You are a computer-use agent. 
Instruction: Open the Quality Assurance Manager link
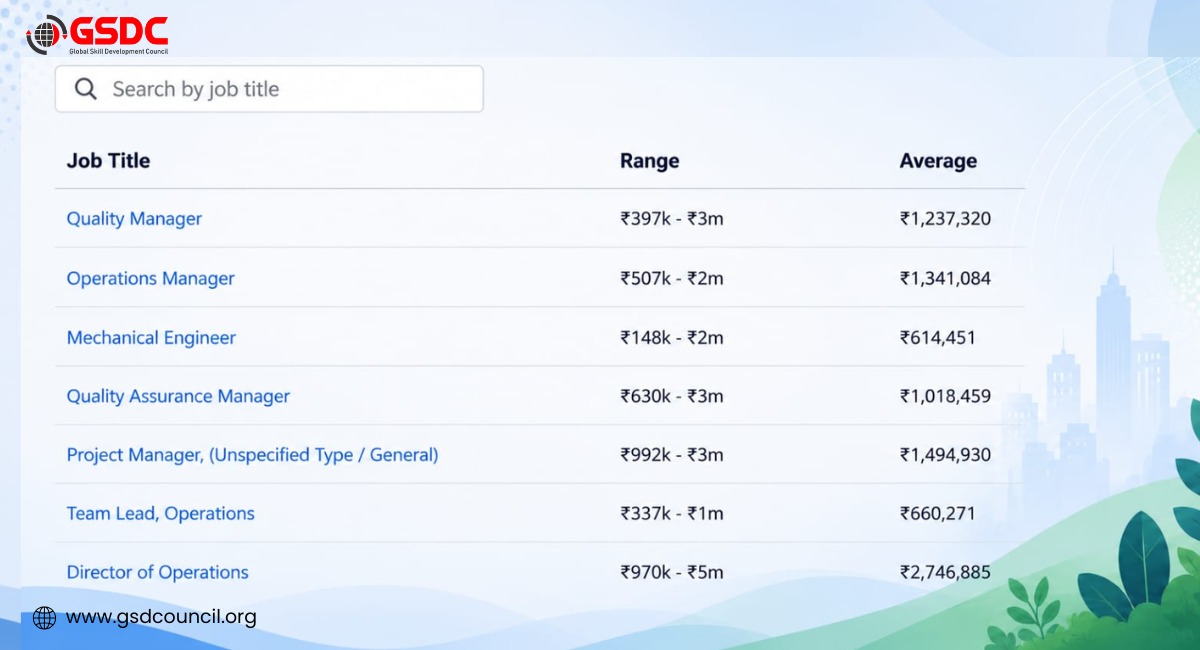coord(178,396)
